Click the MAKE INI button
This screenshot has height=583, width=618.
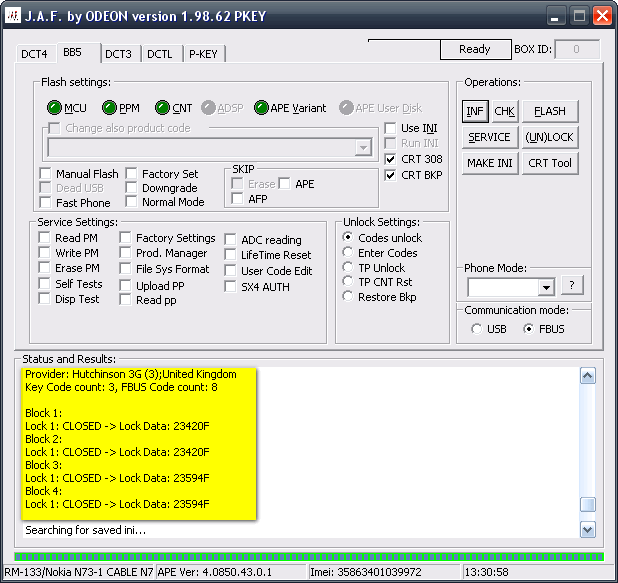tap(490, 163)
